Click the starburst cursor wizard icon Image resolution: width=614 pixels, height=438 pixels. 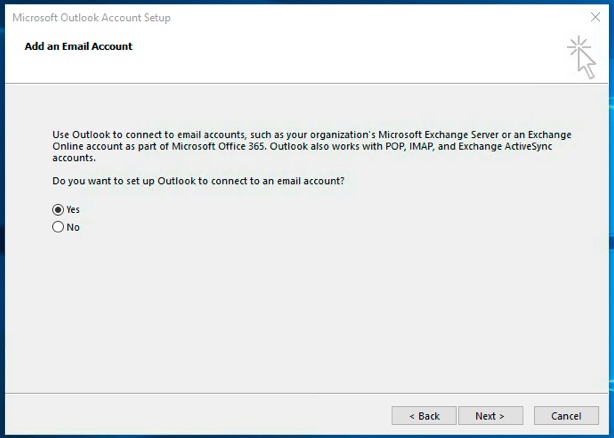pos(581,58)
